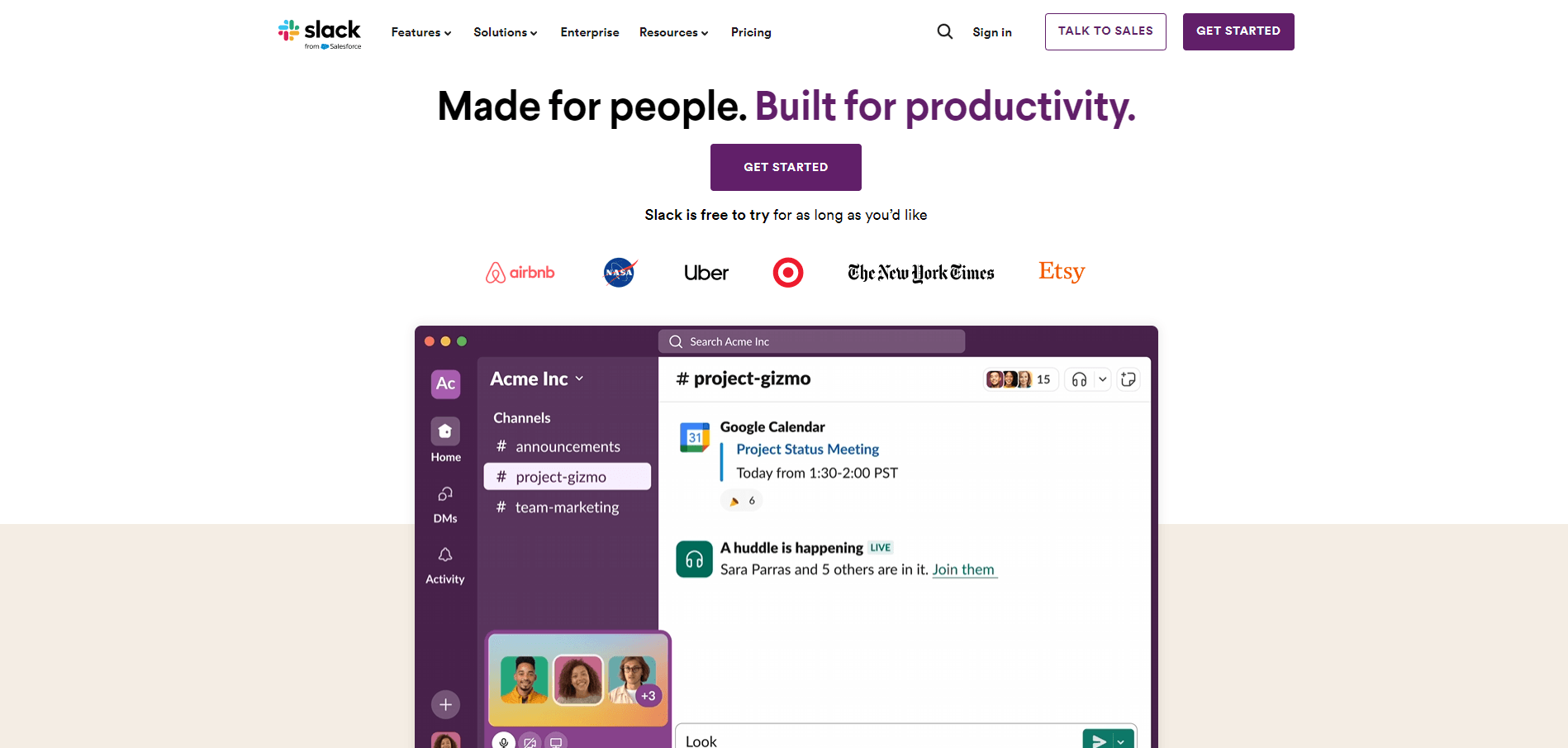Select the team-marketing channel
Viewport: 1568px width, 748px height.
[567, 507]
